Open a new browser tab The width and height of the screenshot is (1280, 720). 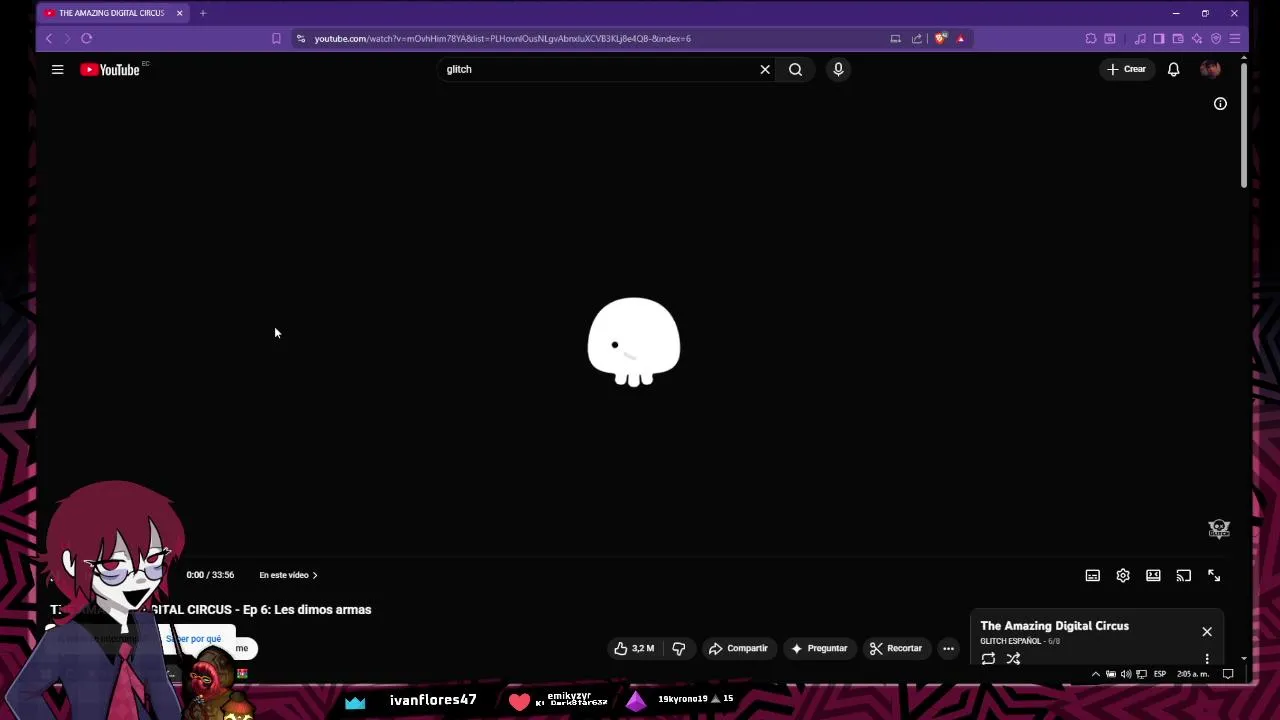click(x=202, y=13)
